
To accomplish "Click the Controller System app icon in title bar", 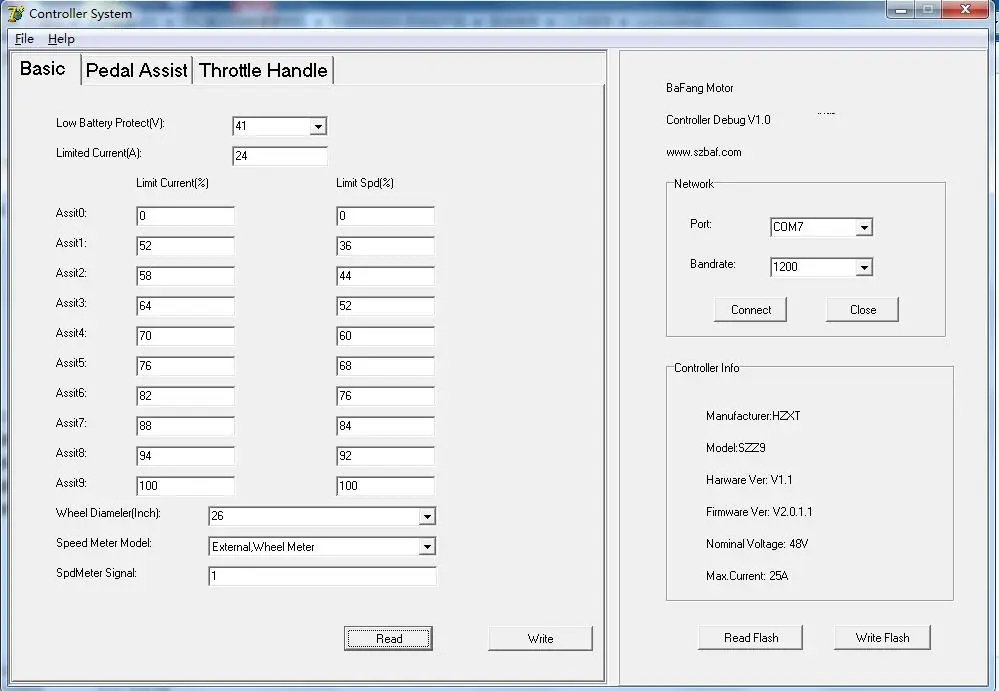I will pyautogui.click(x=16, y=13).
